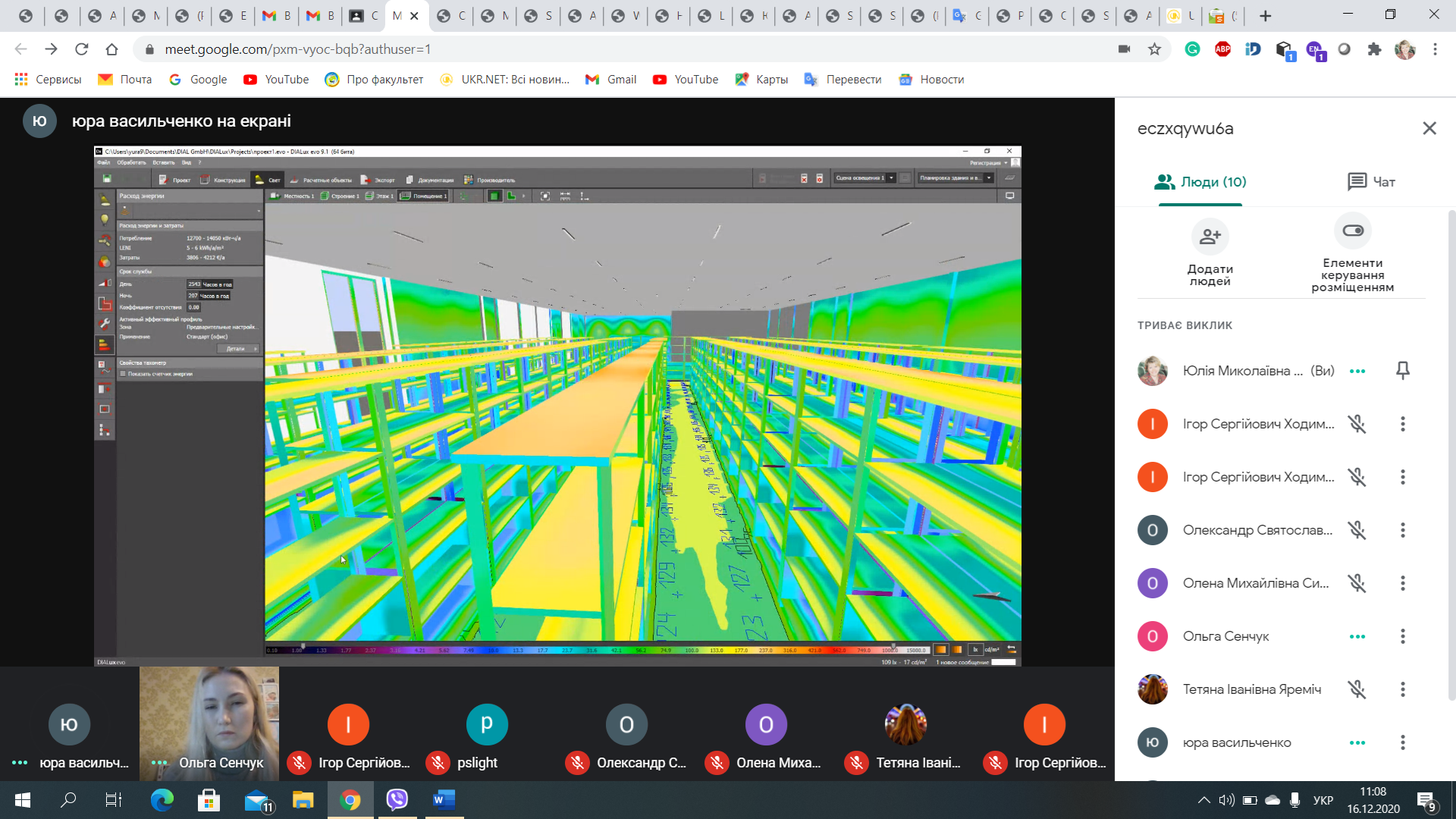Click the AdBlock Plus extension icon
This screenshot has height=819, width=1456.
pos(1222,49)
